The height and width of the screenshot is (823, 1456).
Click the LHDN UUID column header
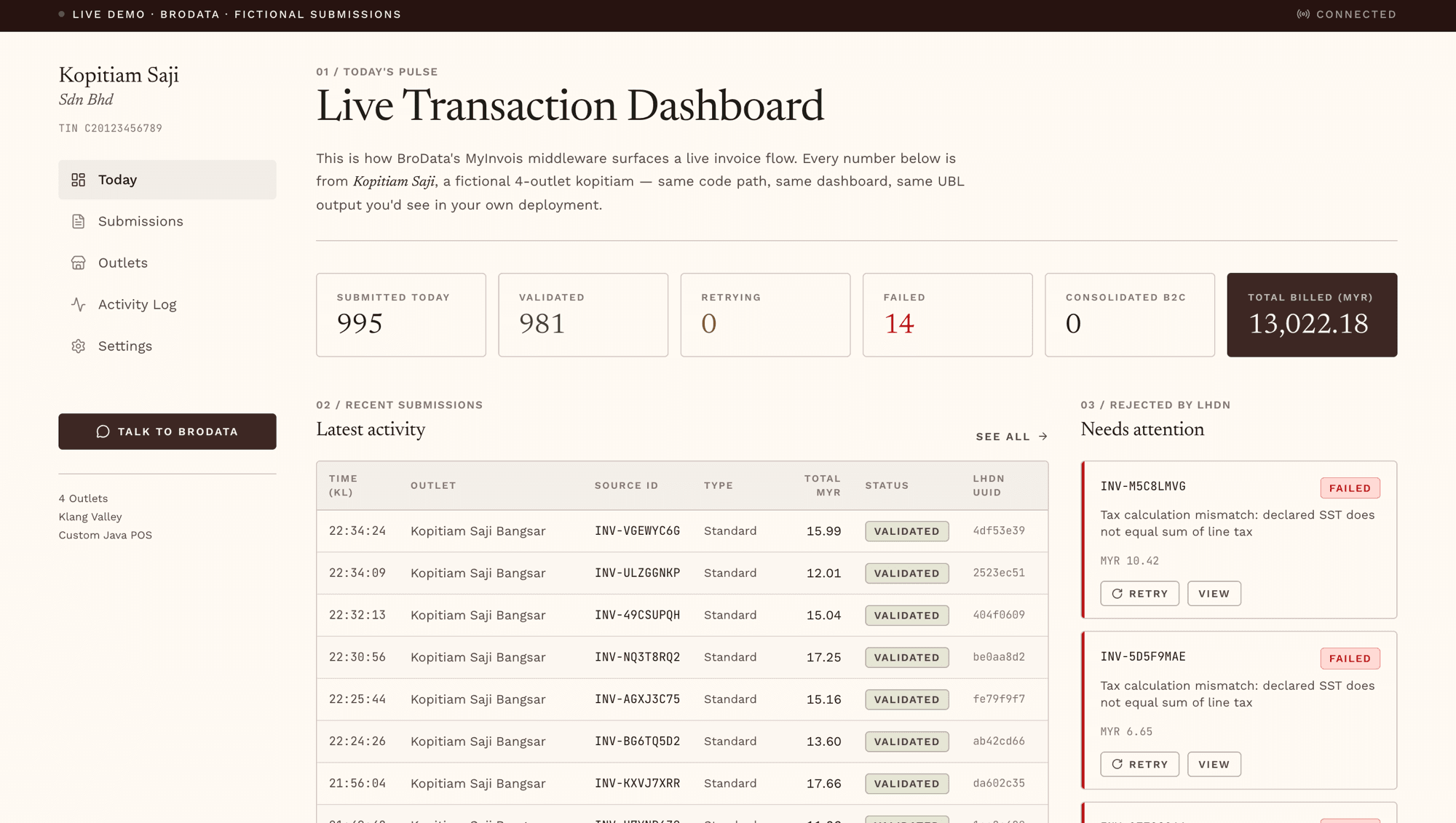coord(989,485)
